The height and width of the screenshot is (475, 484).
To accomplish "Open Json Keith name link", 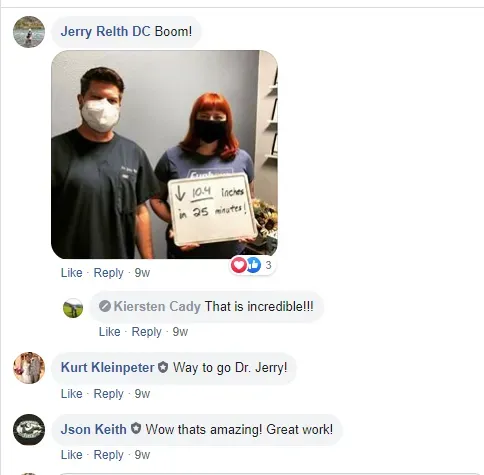I will point(94,429).
